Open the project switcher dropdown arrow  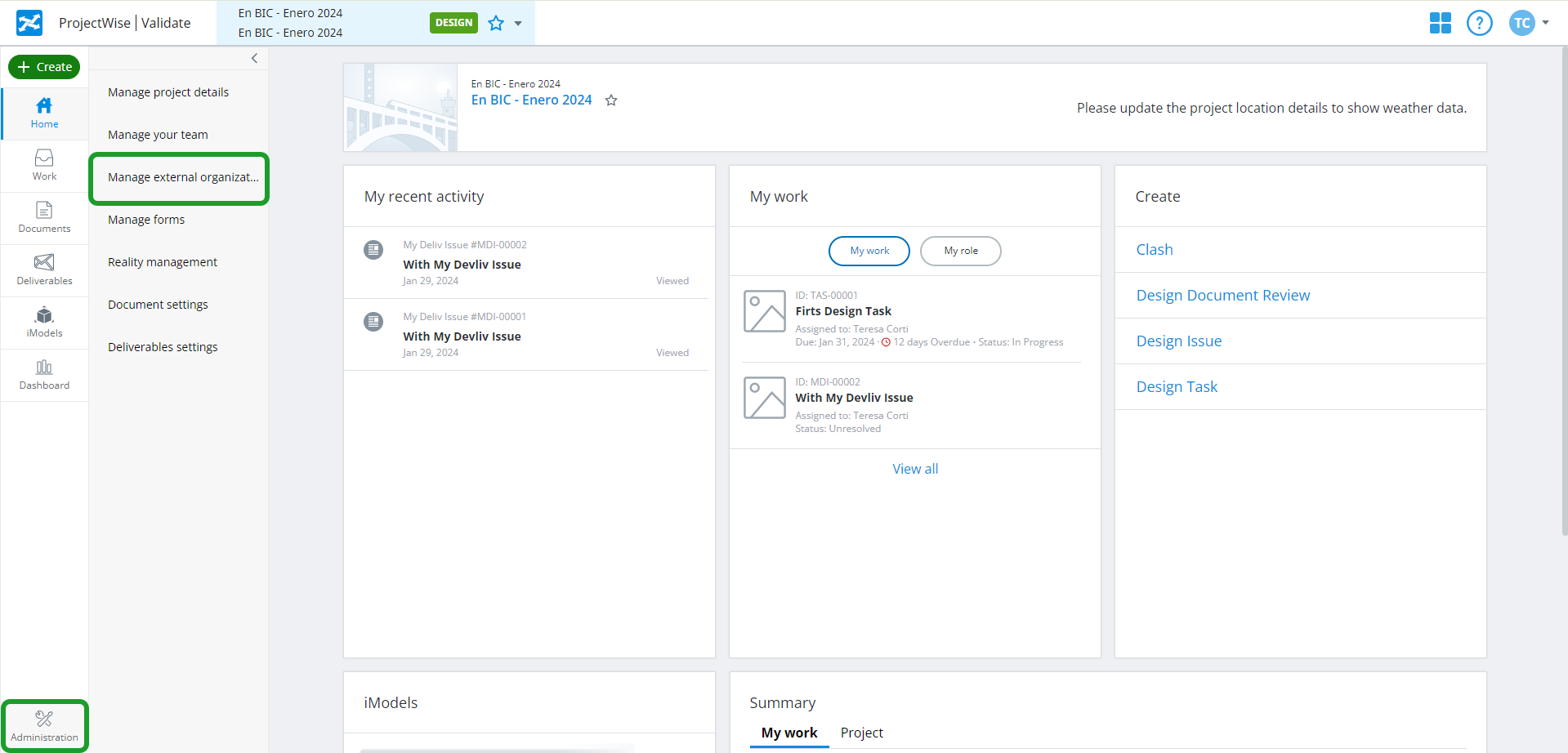pyautogui.click(x=518, y=24)
